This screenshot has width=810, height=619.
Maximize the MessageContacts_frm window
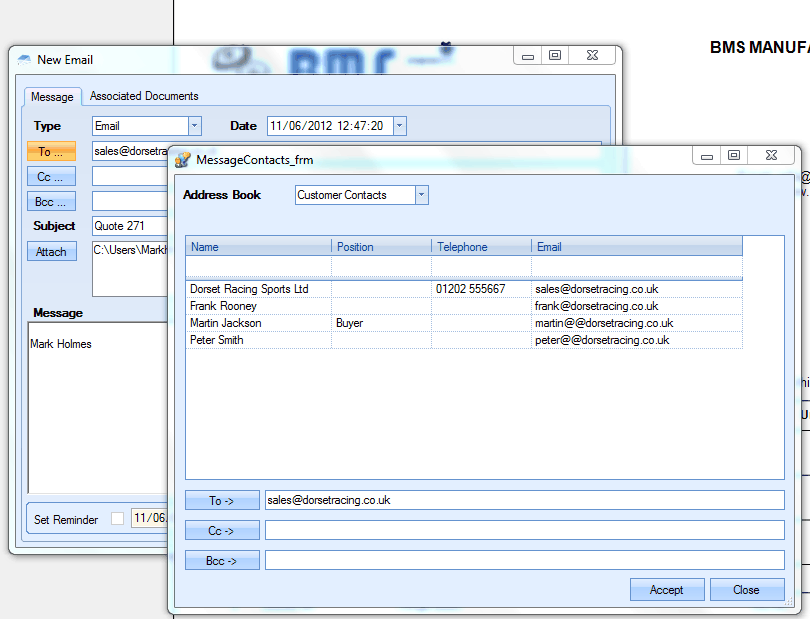point(734,156)
